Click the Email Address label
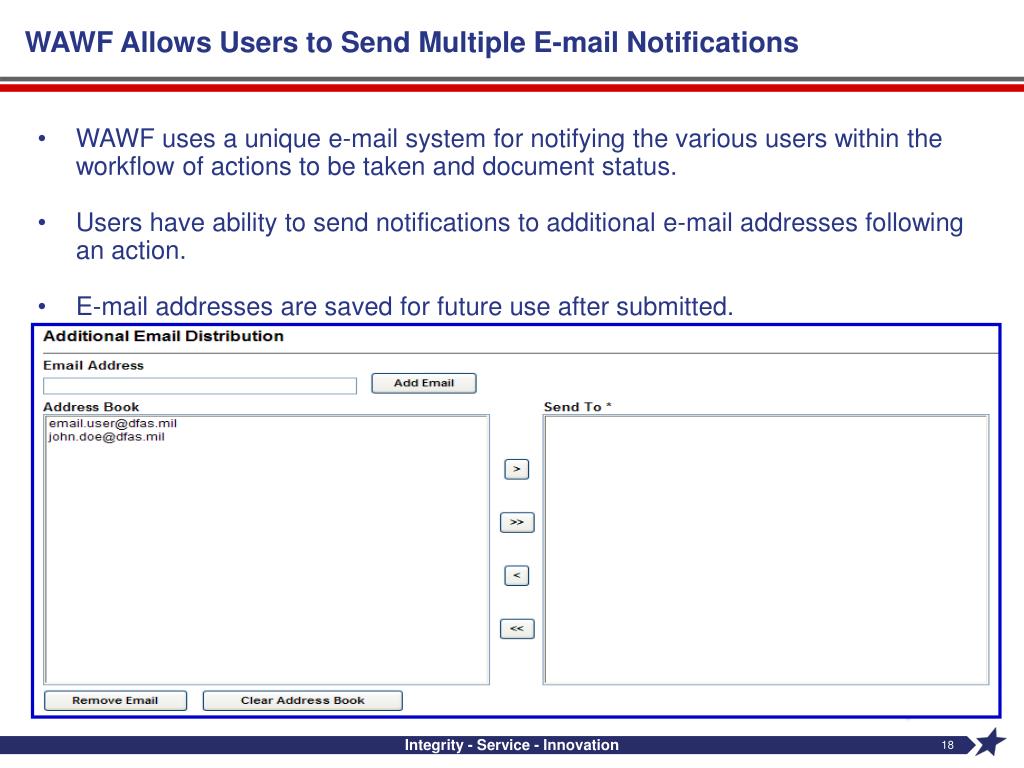Viewport: 1024px width, 768px height. (x=93, y=366)
